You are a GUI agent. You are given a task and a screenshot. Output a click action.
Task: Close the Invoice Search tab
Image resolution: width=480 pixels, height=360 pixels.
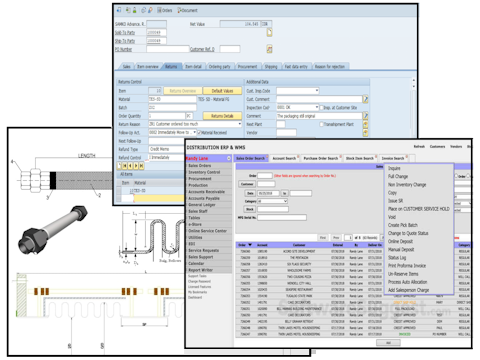406,157
